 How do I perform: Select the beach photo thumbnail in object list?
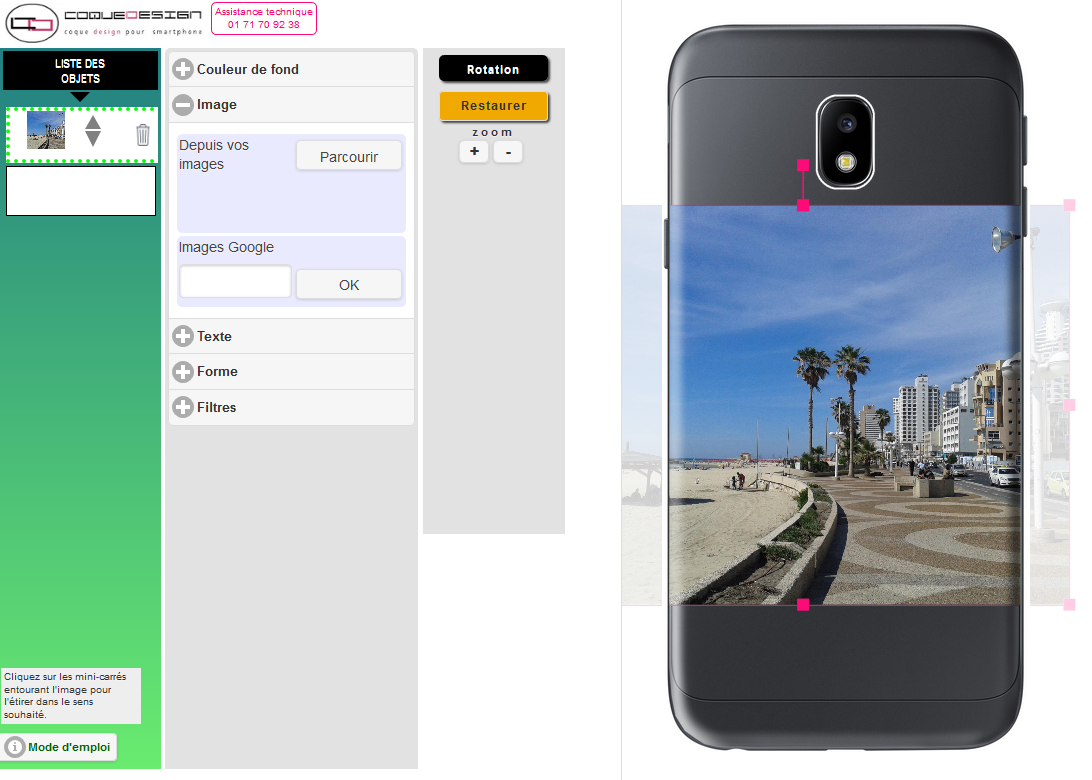(x=46, y=130)
